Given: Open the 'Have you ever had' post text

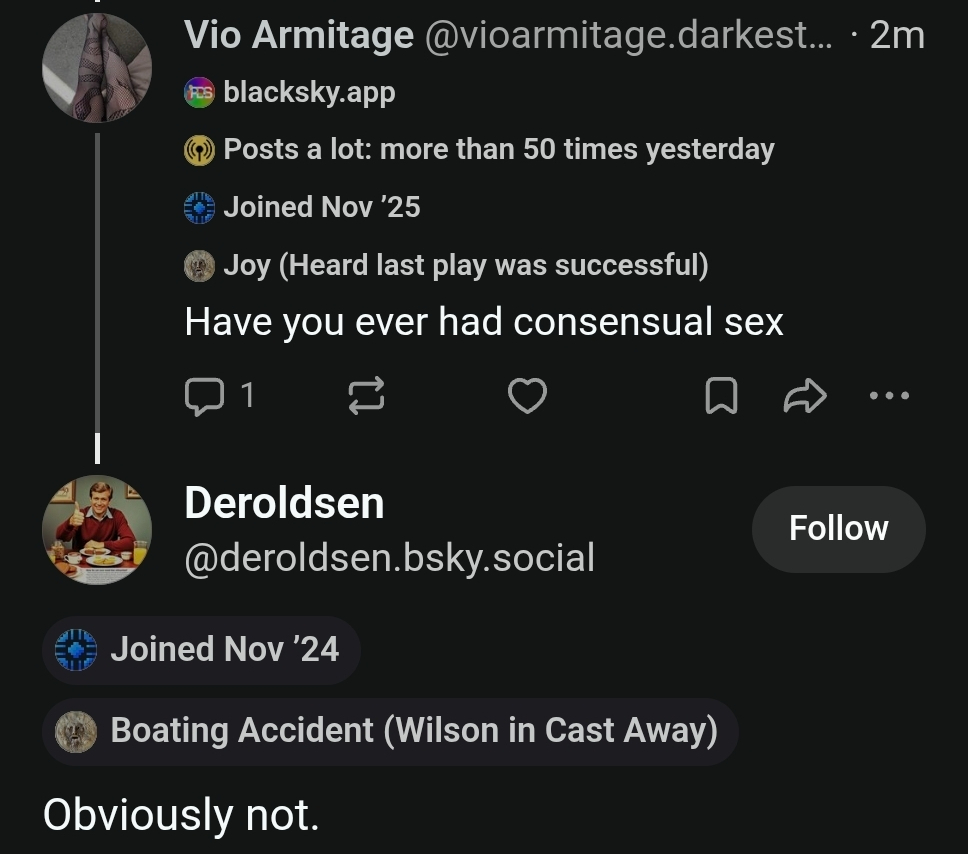Looking at the screenshot, I should 484,322.
